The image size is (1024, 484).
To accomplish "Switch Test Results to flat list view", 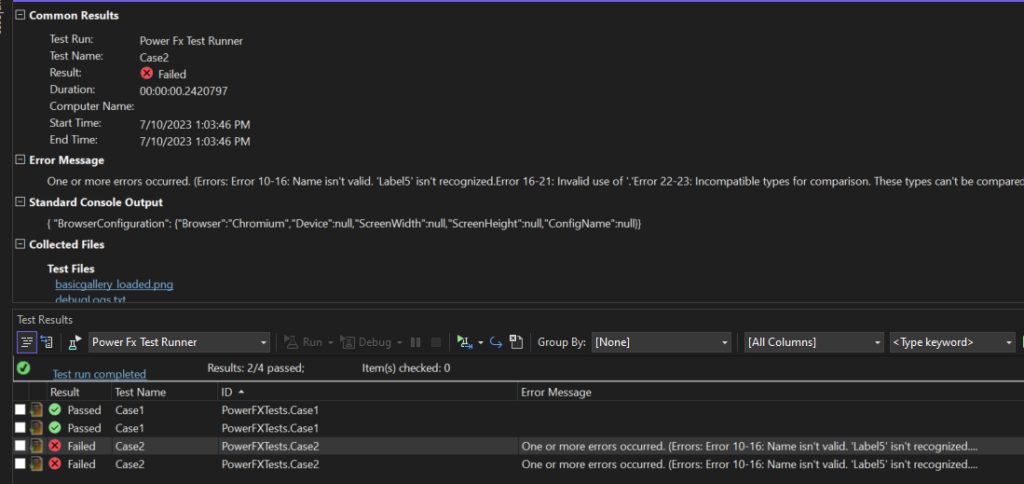I will [27, 342].
